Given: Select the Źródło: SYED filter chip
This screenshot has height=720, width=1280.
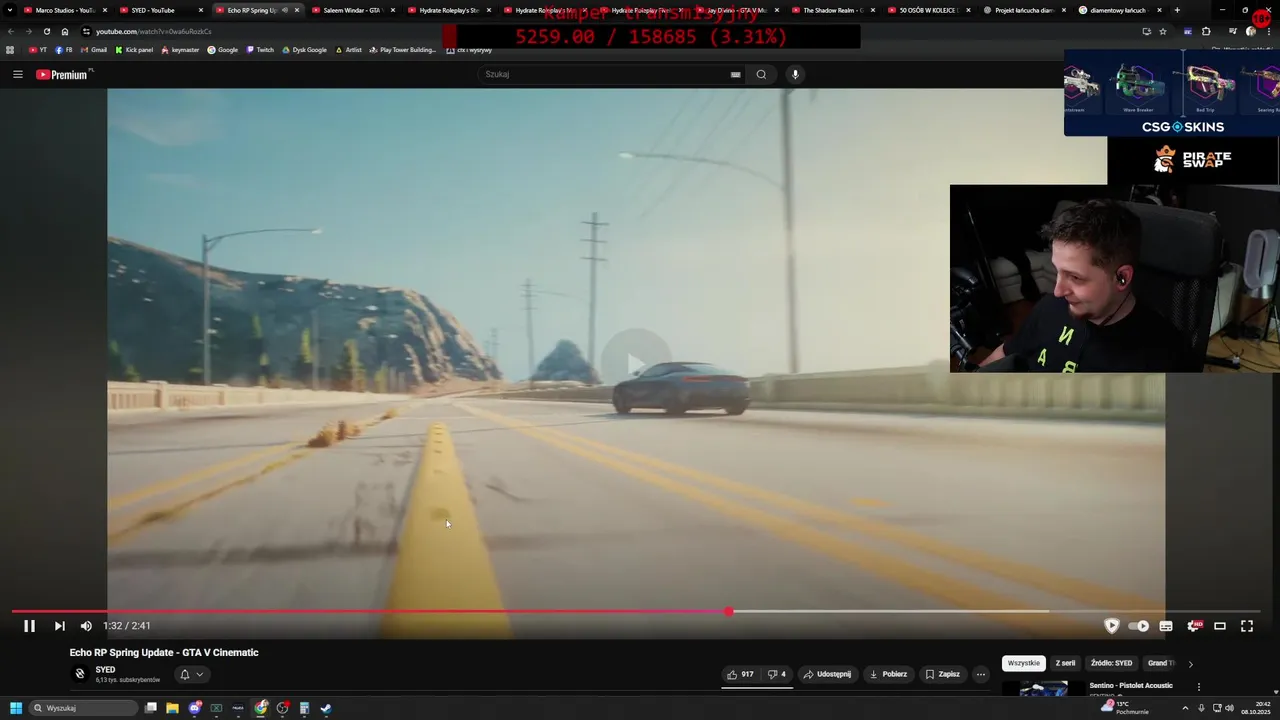Looking at the screenshot, I should pyautogui.click(x=1111, y=663).
